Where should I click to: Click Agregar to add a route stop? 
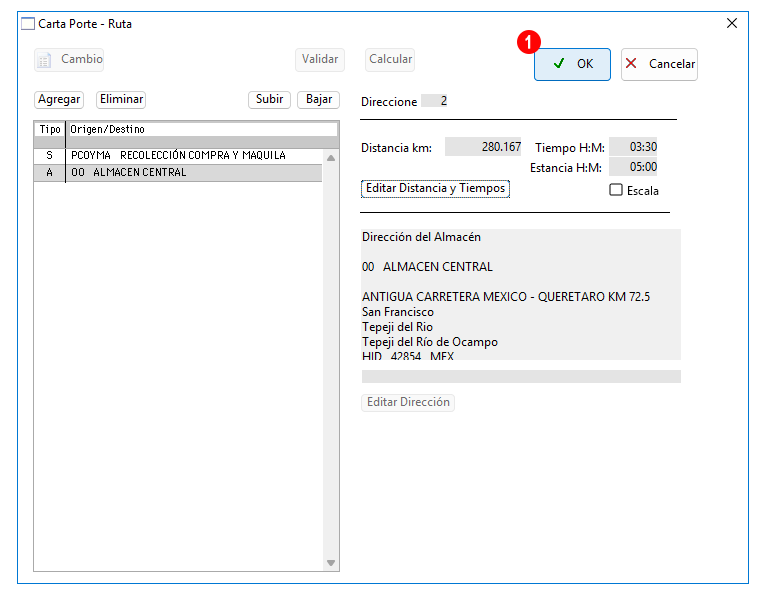point(59,99)
